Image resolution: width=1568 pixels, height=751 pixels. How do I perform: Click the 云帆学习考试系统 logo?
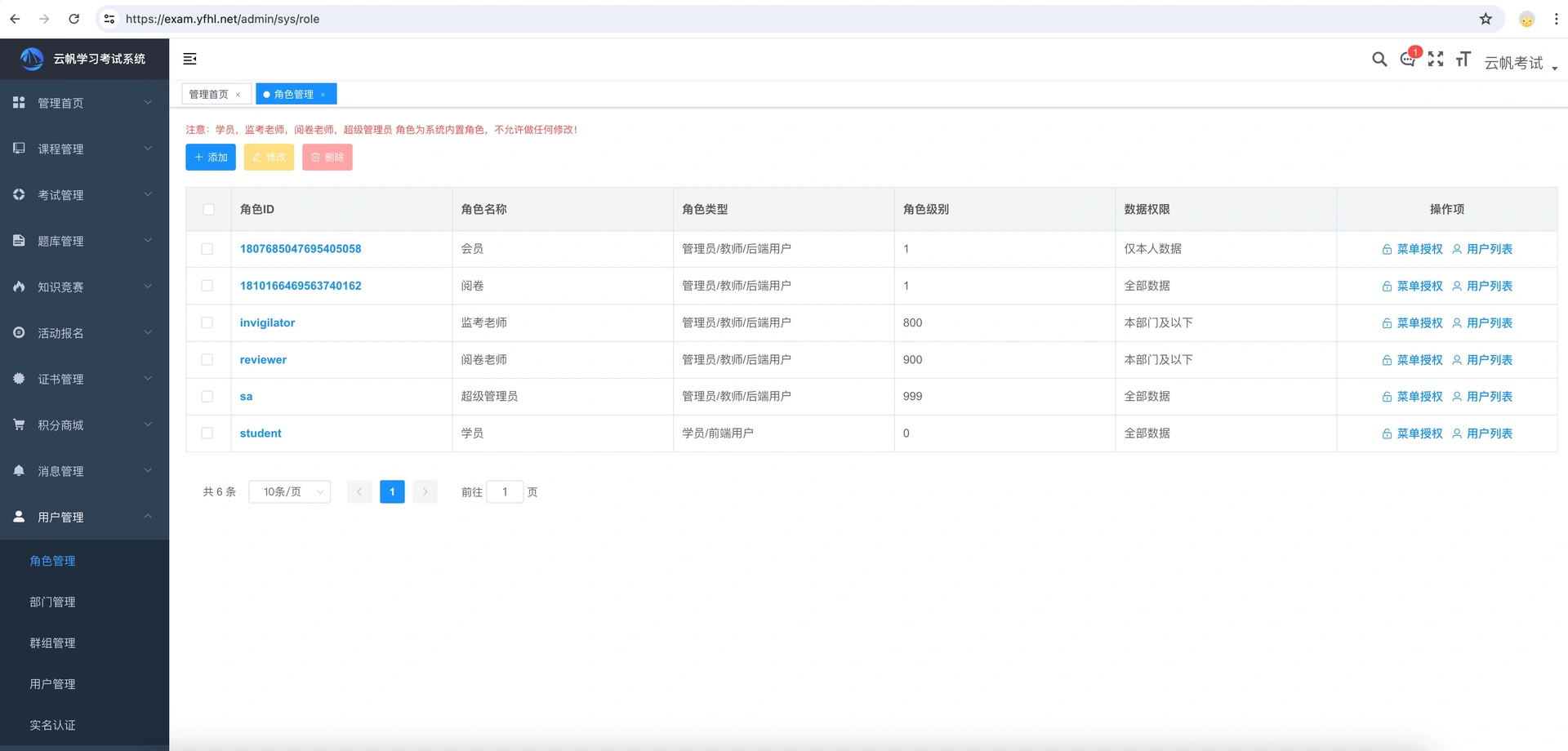[x=83, y=59]
